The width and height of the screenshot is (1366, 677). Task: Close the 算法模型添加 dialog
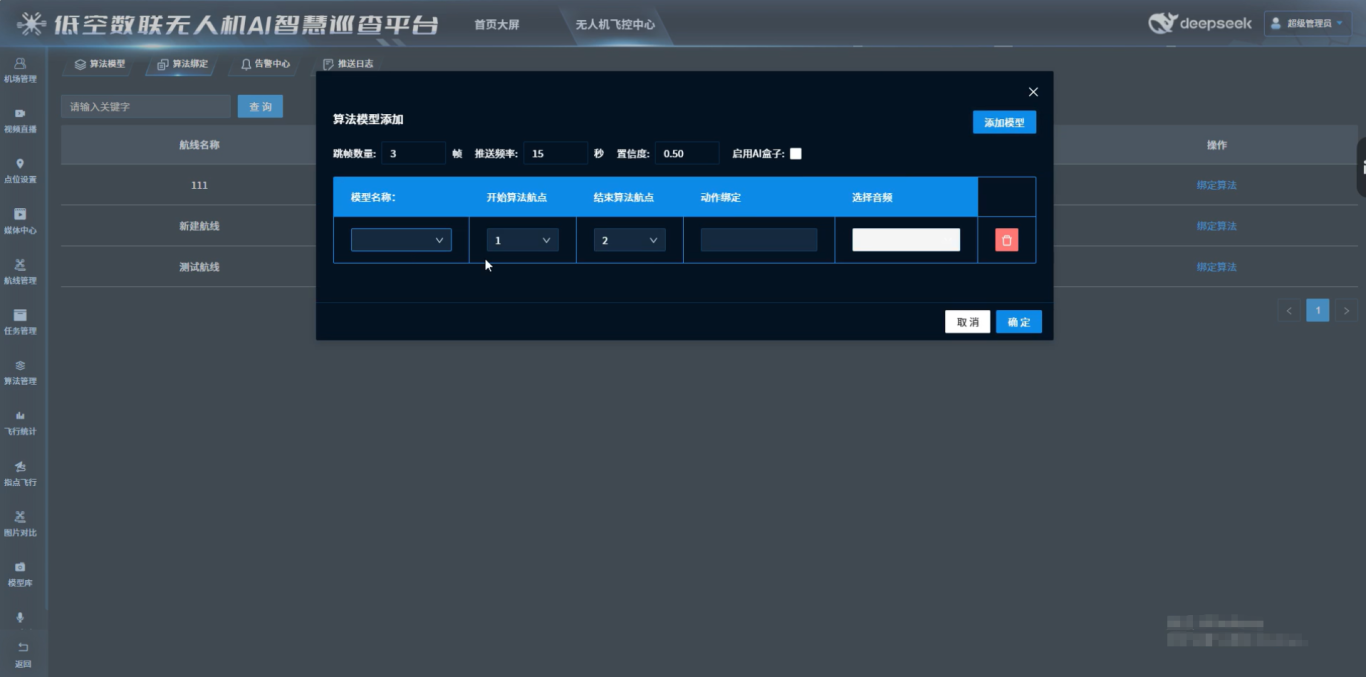[1033, 92]
